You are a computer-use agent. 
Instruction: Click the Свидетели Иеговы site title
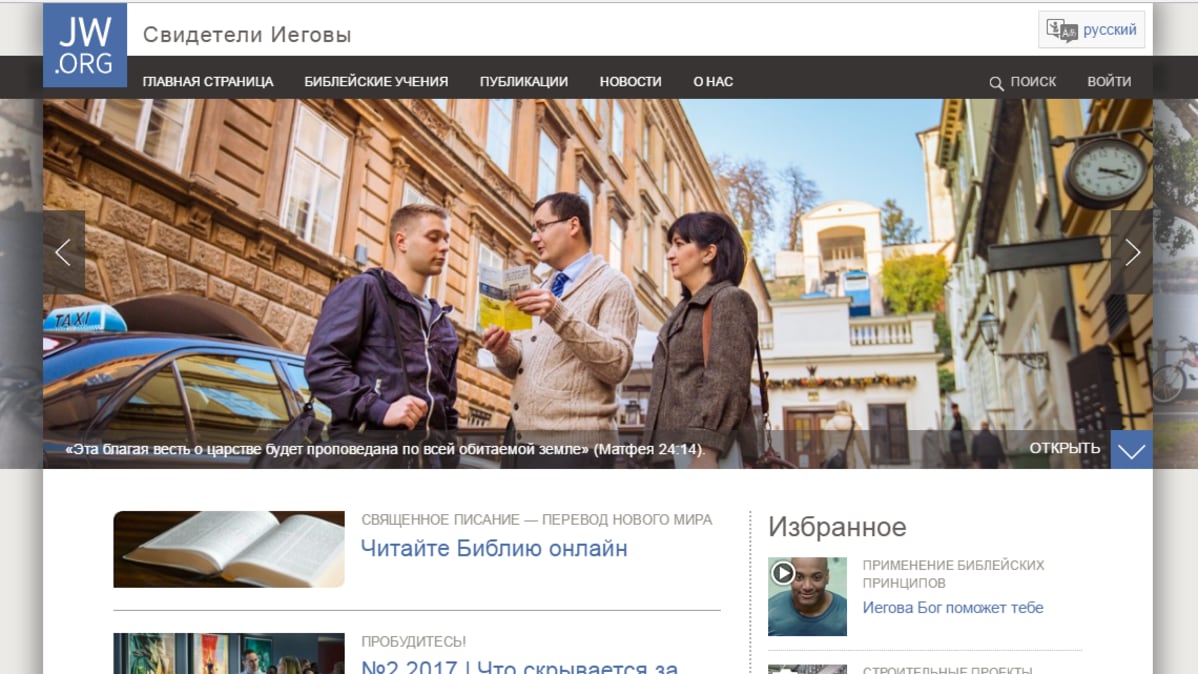click(x=247, y=34)
